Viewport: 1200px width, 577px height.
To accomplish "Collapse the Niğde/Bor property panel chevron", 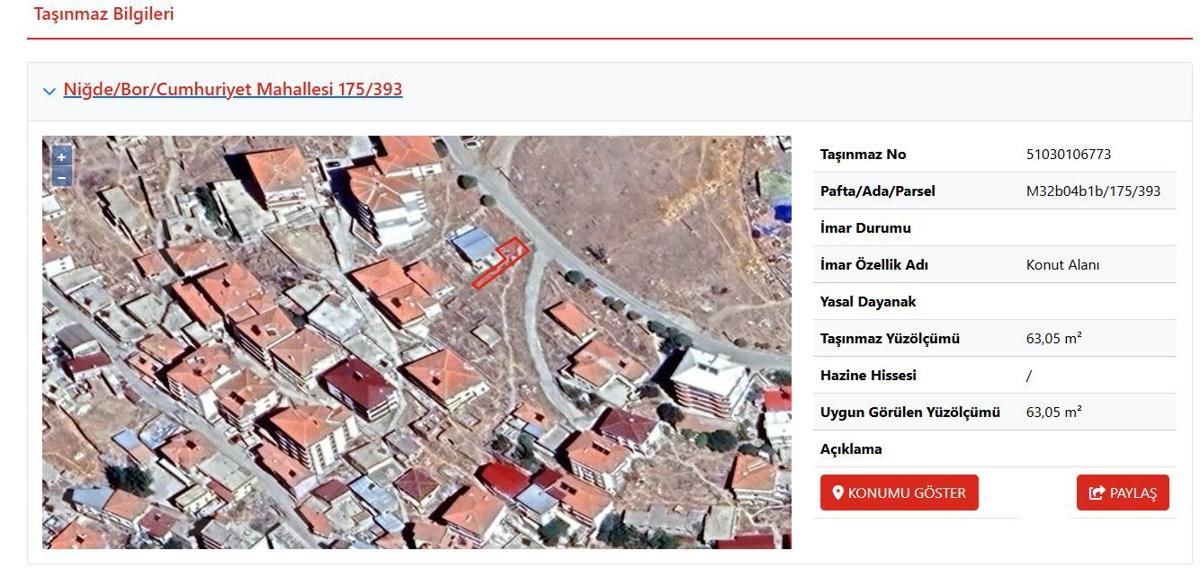I will 49,91.
